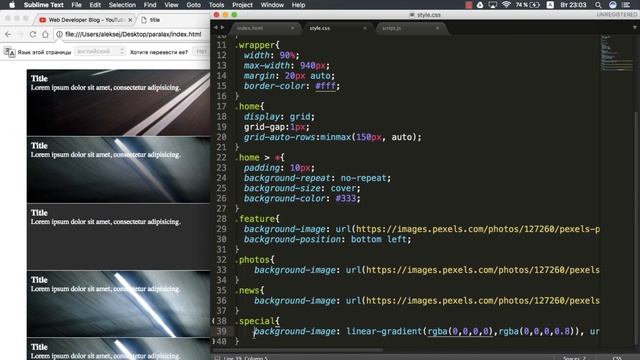Click the next tab arrow in Sublime
The width and height of the screenshot is (640, 360).
coord(222,27)
